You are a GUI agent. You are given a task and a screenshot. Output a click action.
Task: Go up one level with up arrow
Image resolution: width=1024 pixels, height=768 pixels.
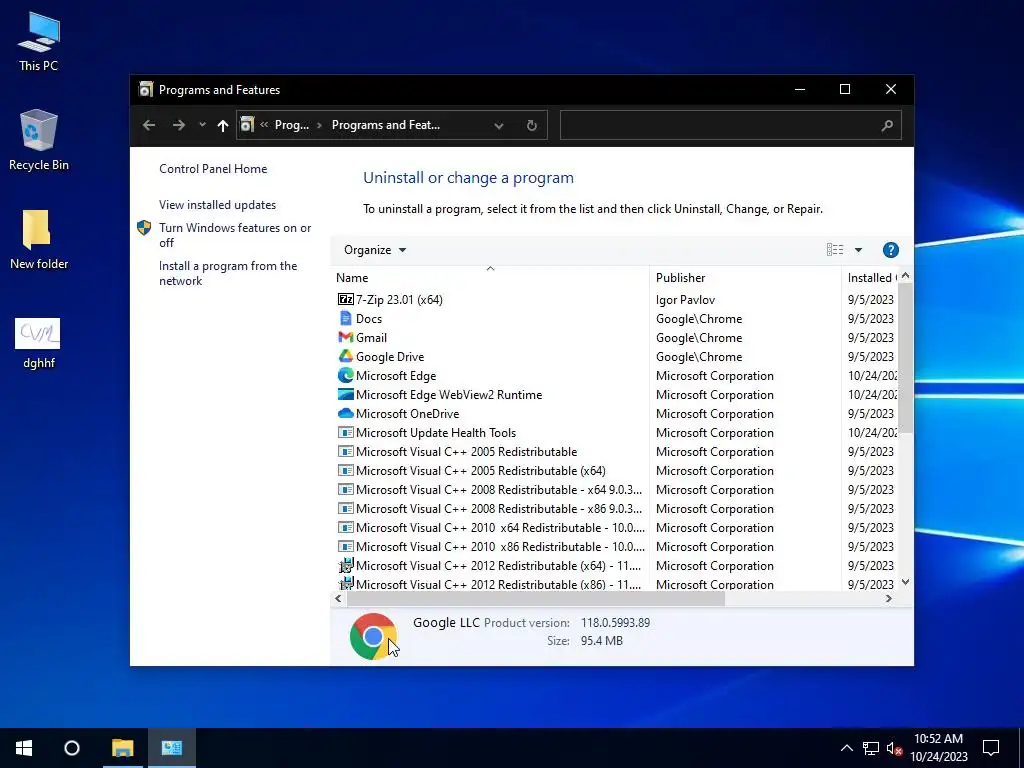pyautogui.click(x=223, y=125)
